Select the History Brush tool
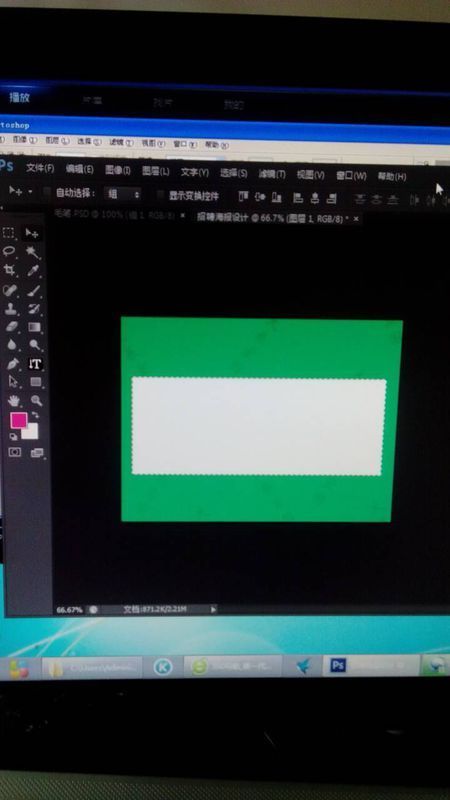This screenshot has width=450, height=800. tap(34, 309)
